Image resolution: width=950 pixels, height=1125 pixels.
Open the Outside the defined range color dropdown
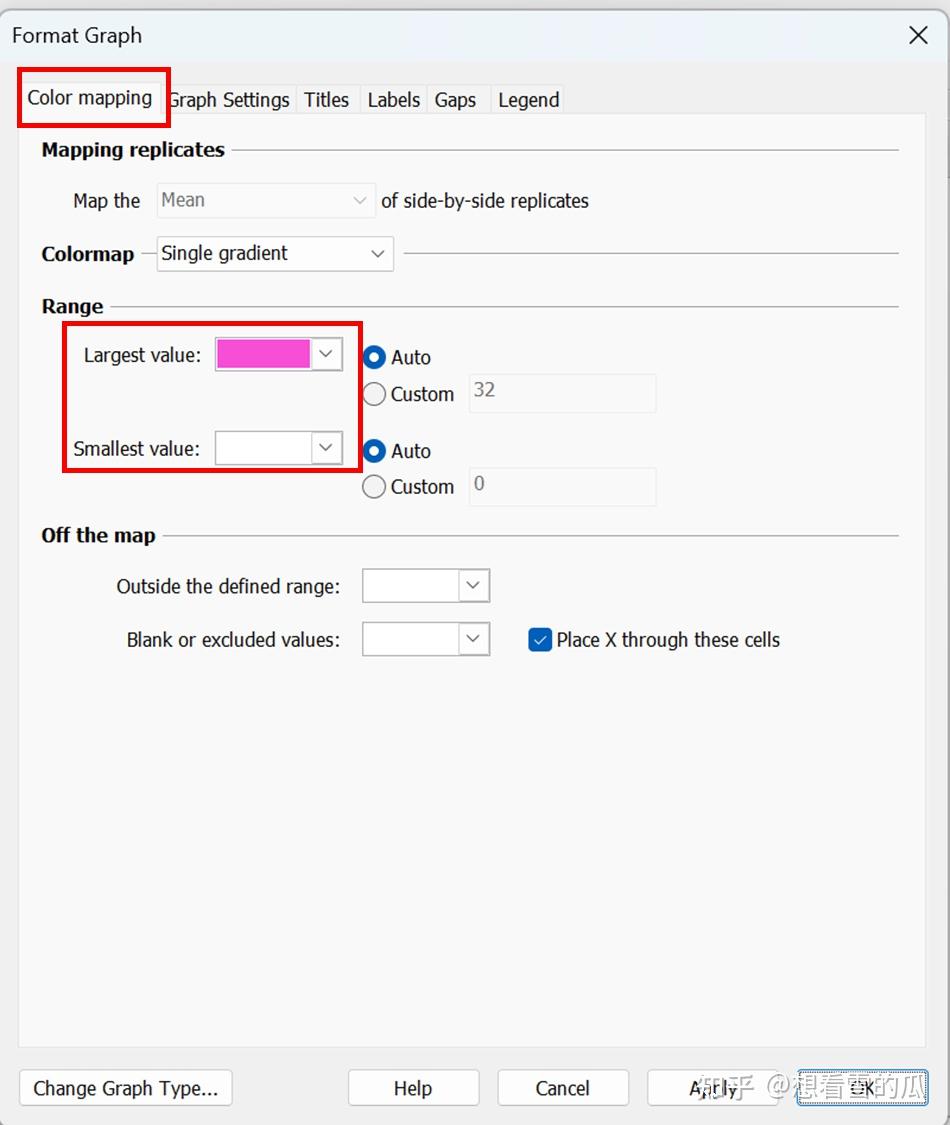(x=426, y=585)
